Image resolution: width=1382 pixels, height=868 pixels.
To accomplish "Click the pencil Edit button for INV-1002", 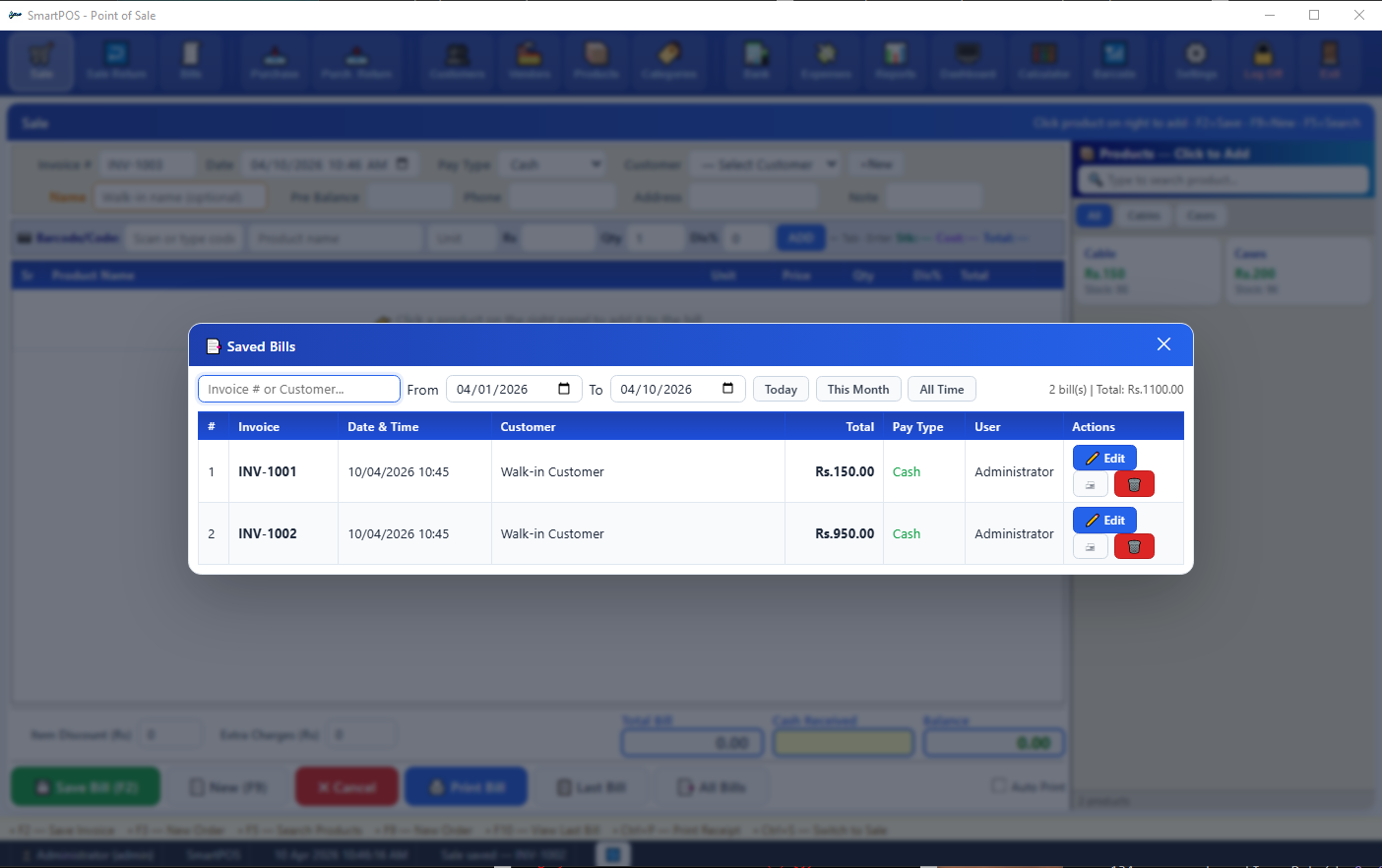I will (x=1104, y=520).
